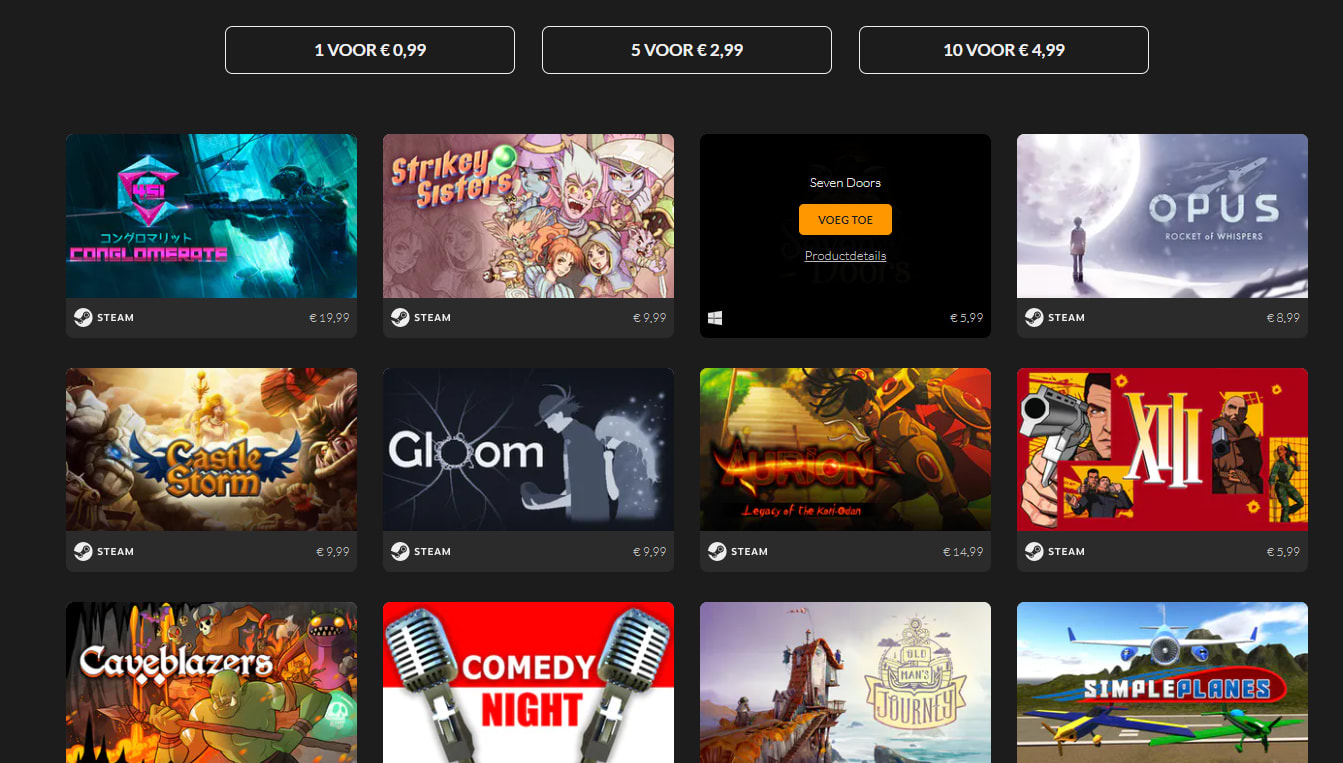
Task: Select the OPUS Rocket of Whispers cover
Action: tap(1162, 216)
